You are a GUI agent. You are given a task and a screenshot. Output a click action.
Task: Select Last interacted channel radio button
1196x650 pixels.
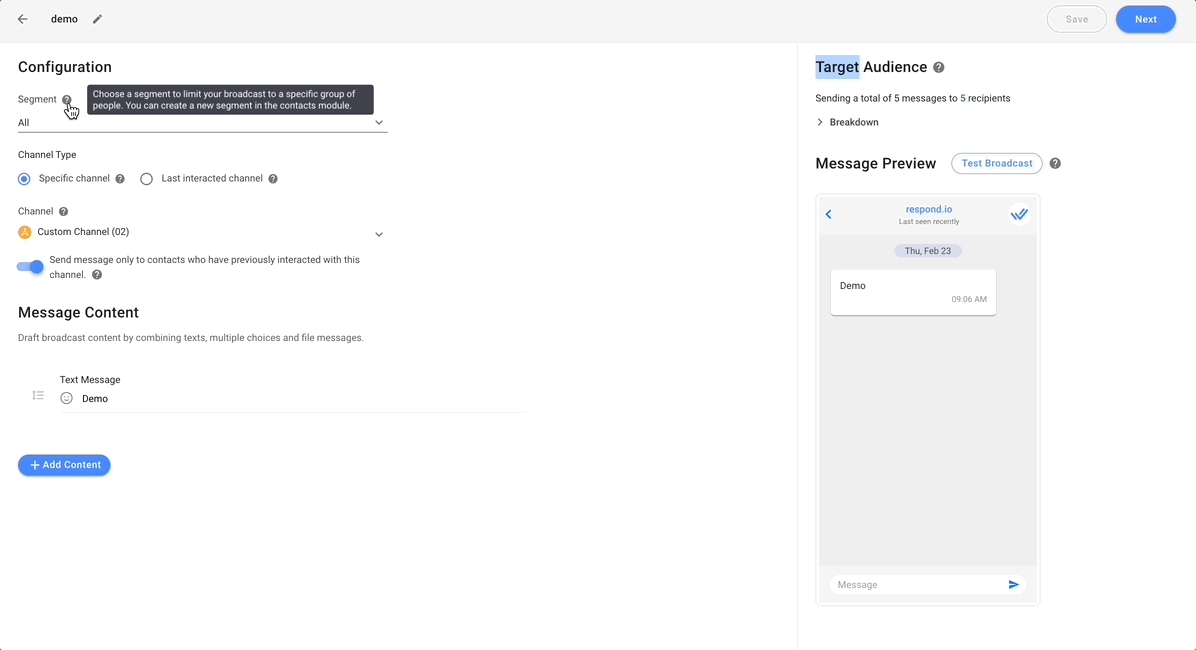147,179
